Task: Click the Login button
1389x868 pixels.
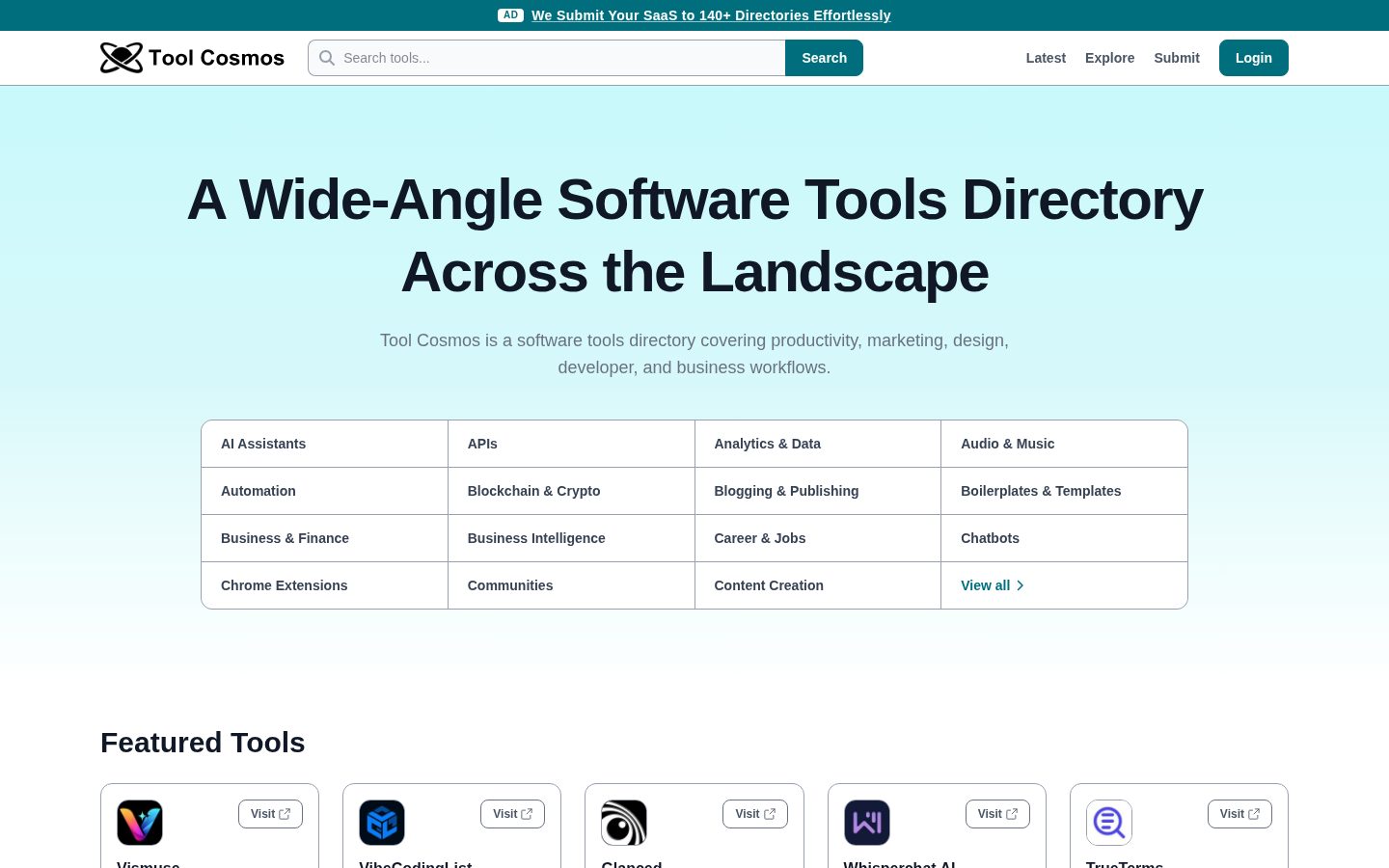Action: tap(1254, 58)
